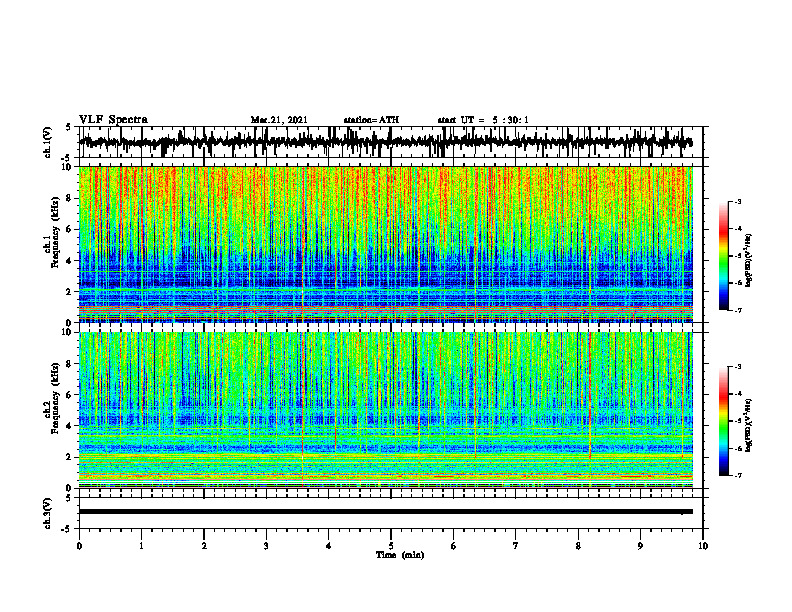The image size is (792, 612).
Task: Click the "Time (min)" axis label
Action: tap(400, 555)
